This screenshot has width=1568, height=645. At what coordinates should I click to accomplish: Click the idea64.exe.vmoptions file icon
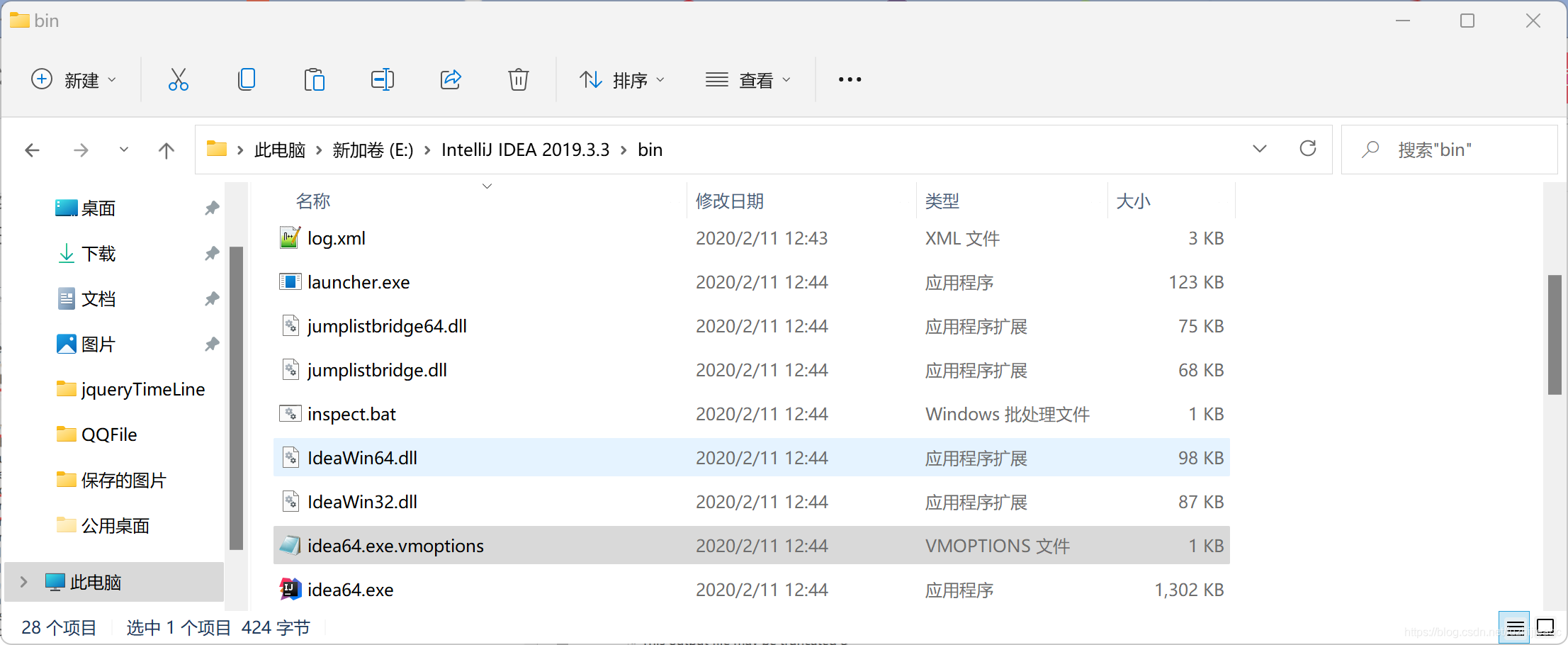[290, 545]
